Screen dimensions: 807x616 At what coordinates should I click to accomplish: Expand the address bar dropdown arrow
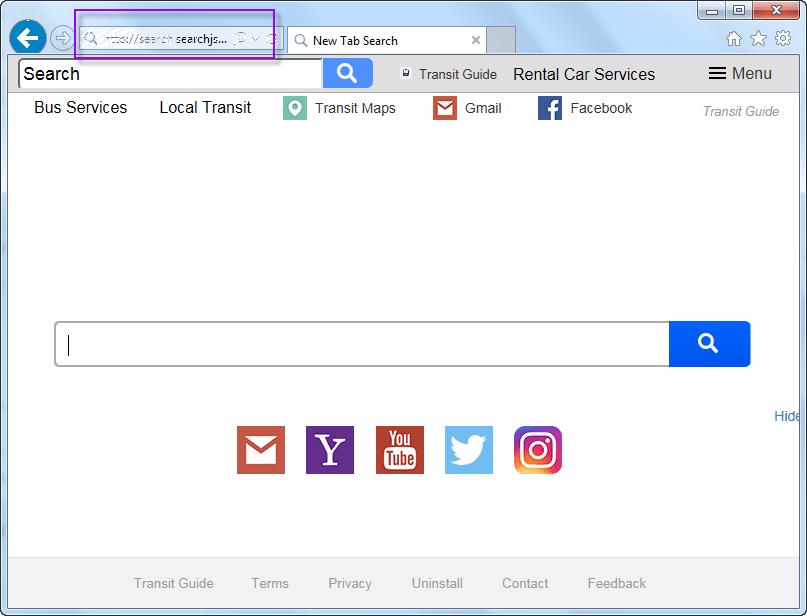(x=255, y=39)
